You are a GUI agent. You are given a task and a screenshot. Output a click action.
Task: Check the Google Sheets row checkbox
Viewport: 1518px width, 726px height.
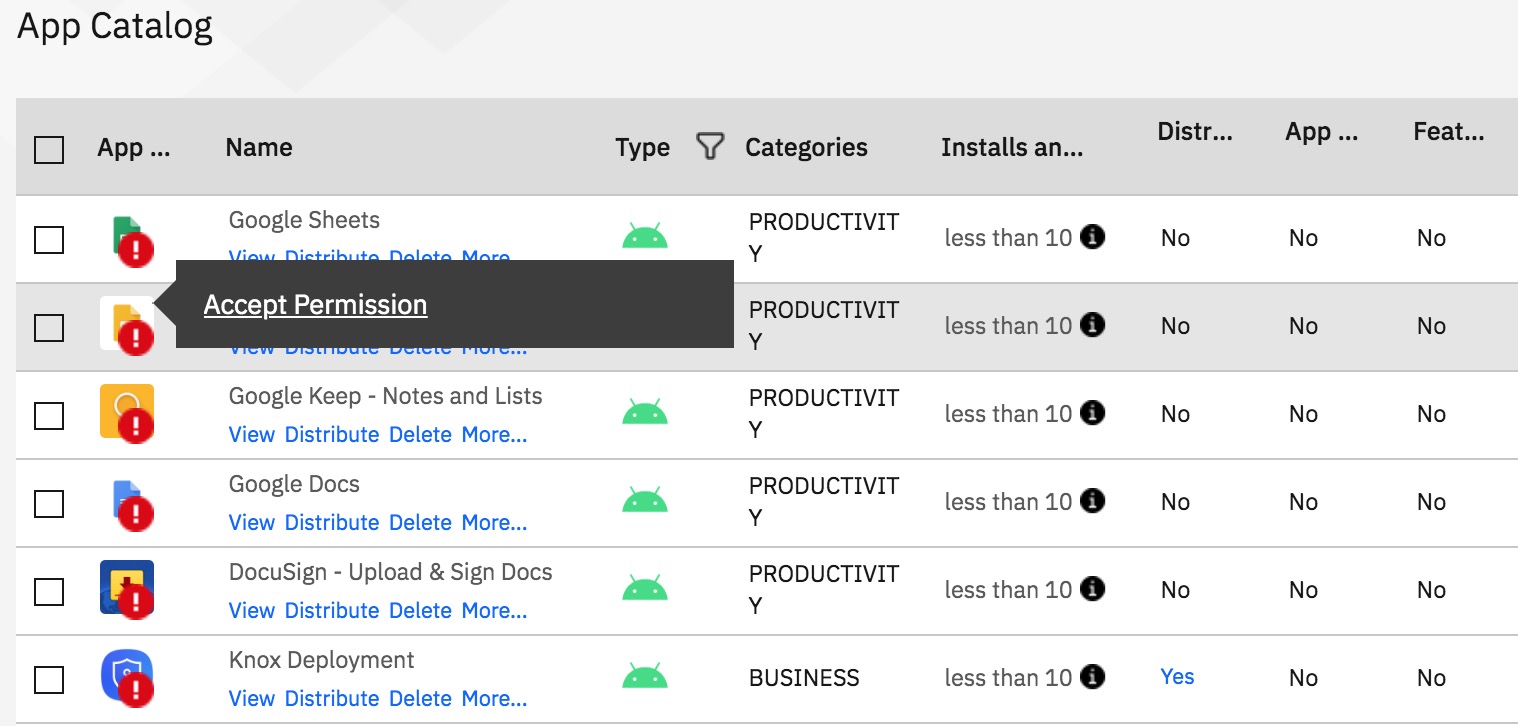[x=49, y=240]
